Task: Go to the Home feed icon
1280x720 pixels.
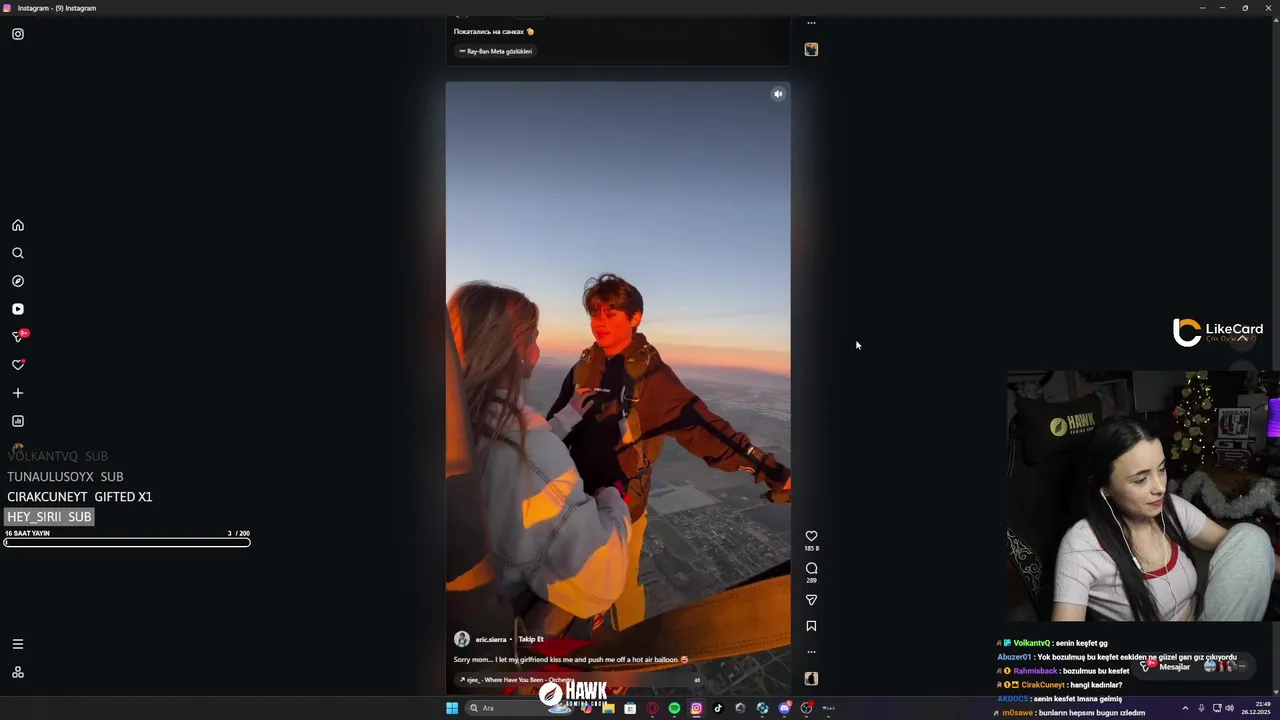Action: [x=18, y=225]
